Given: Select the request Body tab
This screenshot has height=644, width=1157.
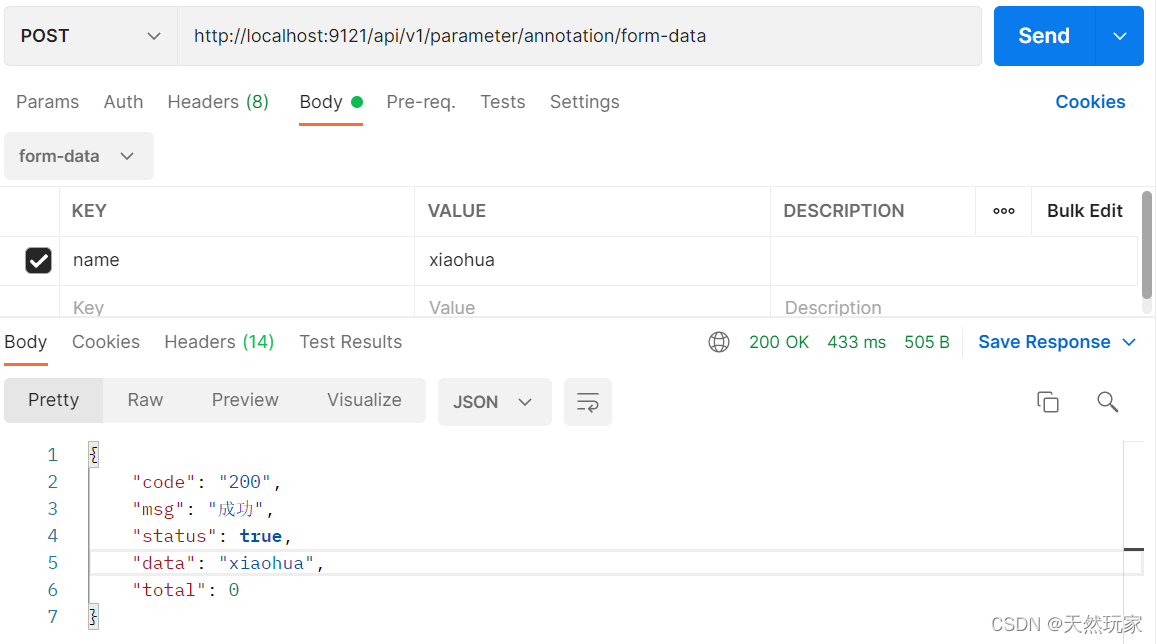Looking at the screenshot, I should click(331, 102).
